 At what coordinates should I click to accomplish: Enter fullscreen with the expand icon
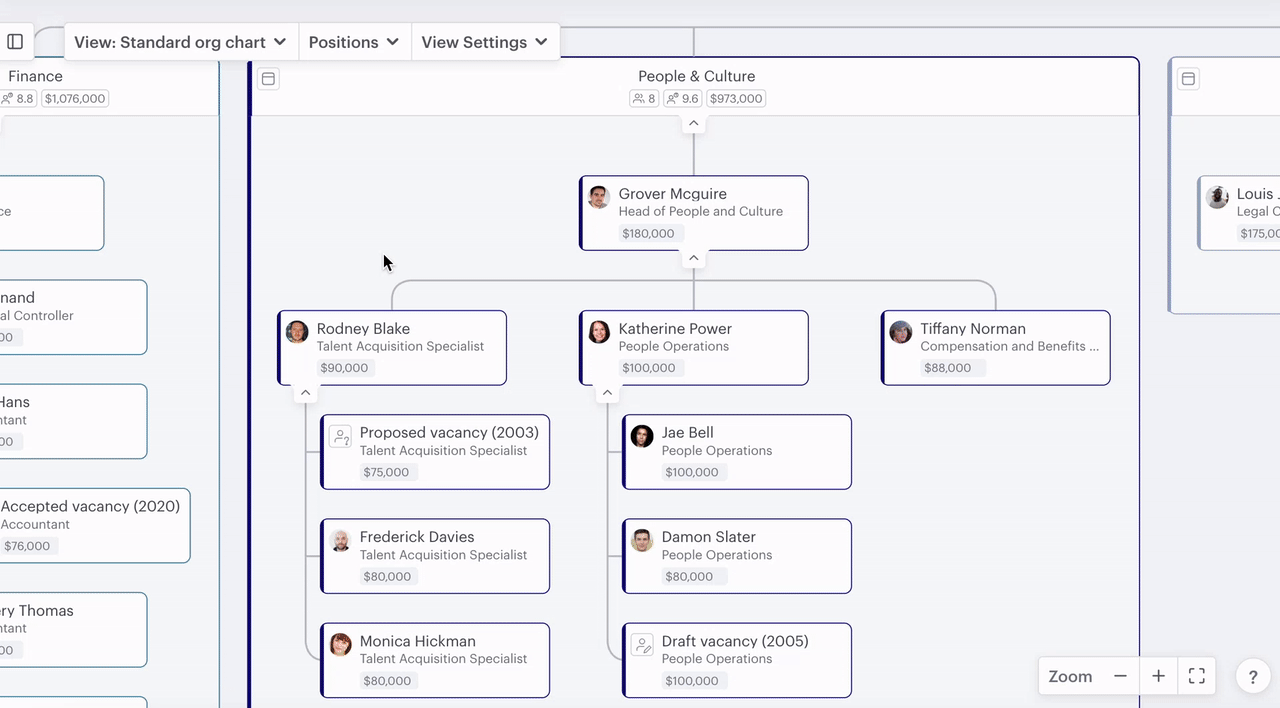click(1196, 676)
